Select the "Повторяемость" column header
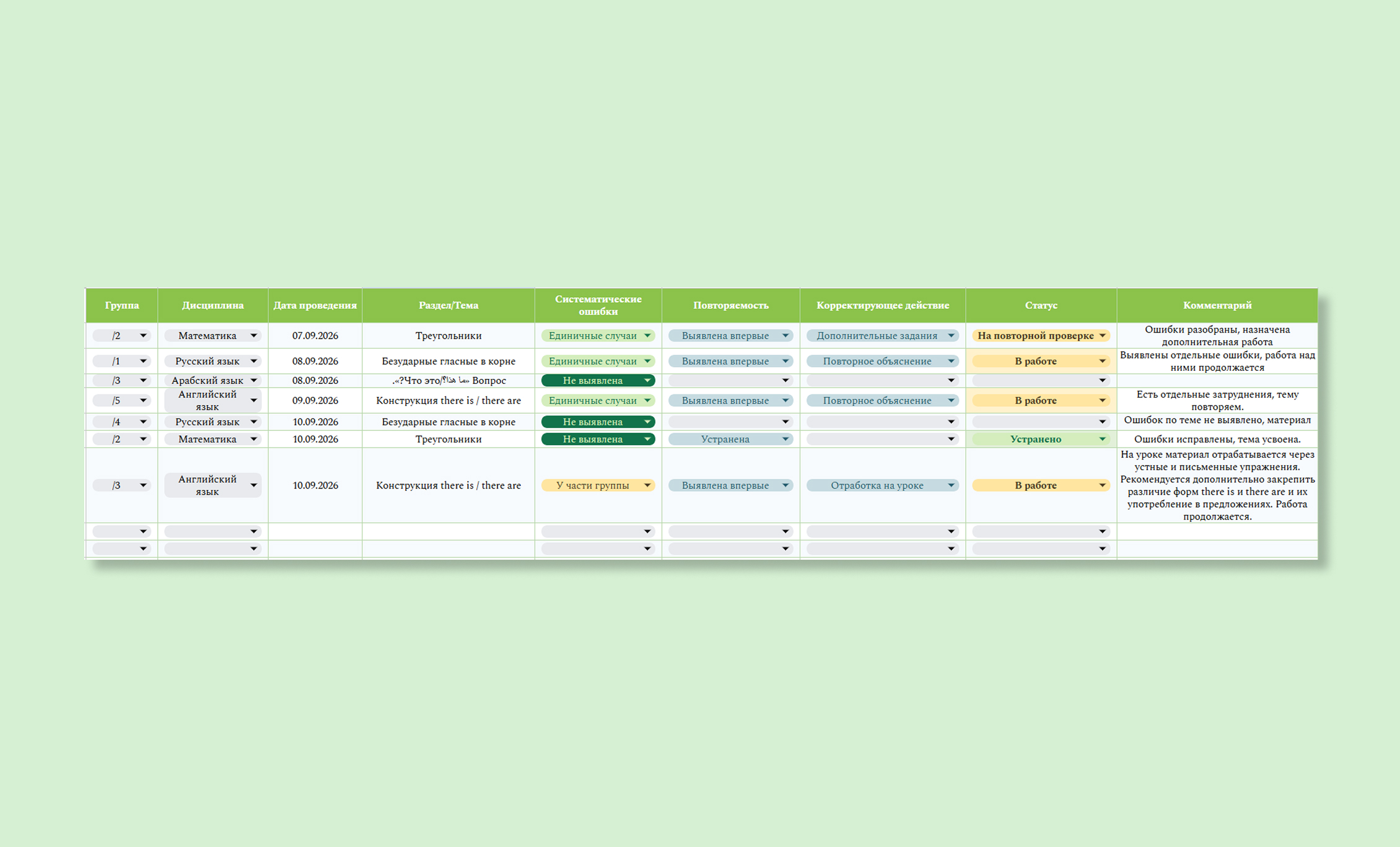This screenshot has height=847, width=1400. pos(730,305)
